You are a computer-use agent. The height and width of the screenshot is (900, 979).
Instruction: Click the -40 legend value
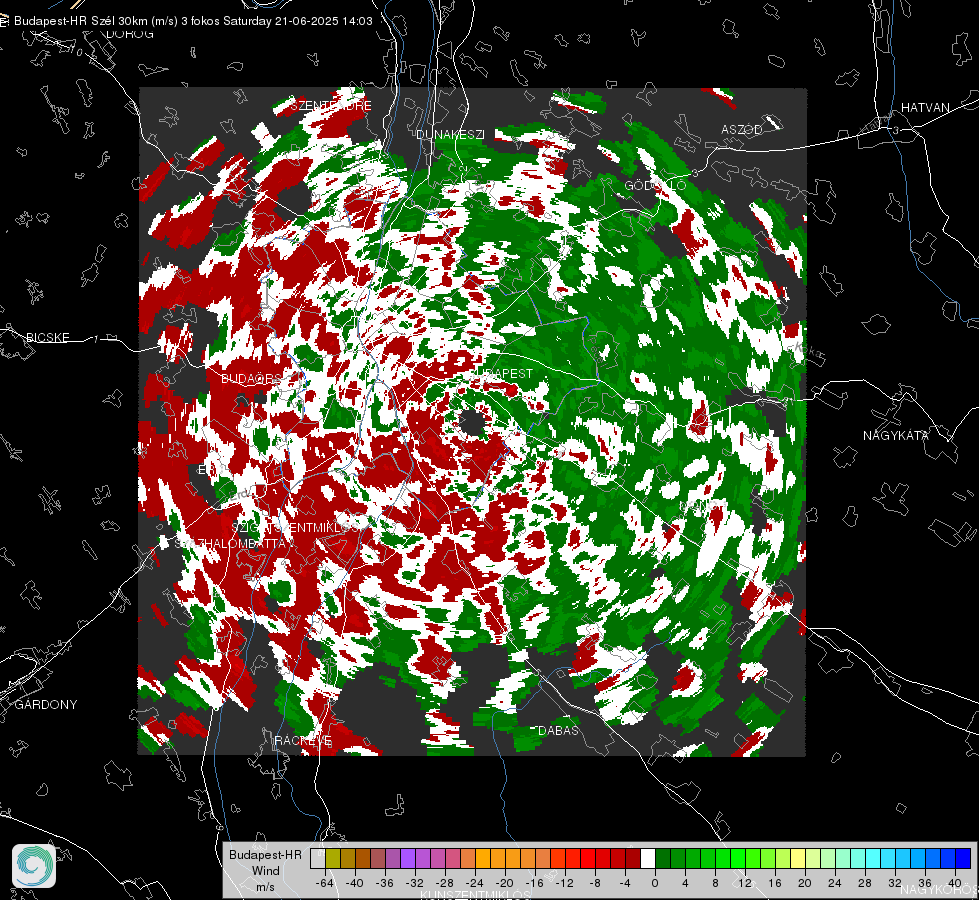click(x=355, y=883)
